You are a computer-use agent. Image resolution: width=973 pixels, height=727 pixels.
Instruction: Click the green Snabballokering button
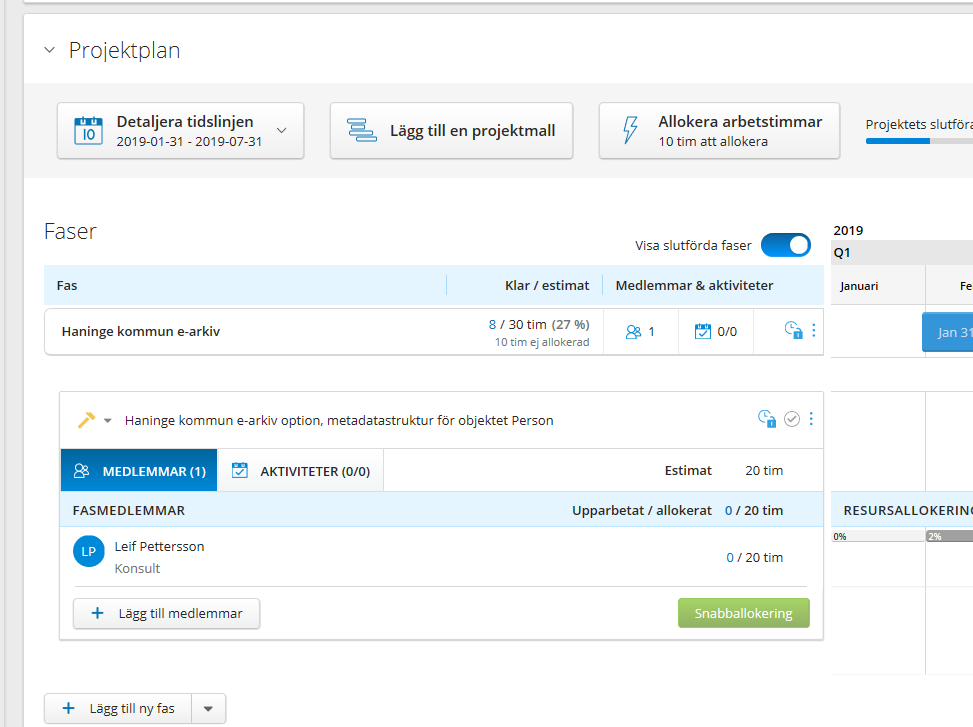point(743,613)
